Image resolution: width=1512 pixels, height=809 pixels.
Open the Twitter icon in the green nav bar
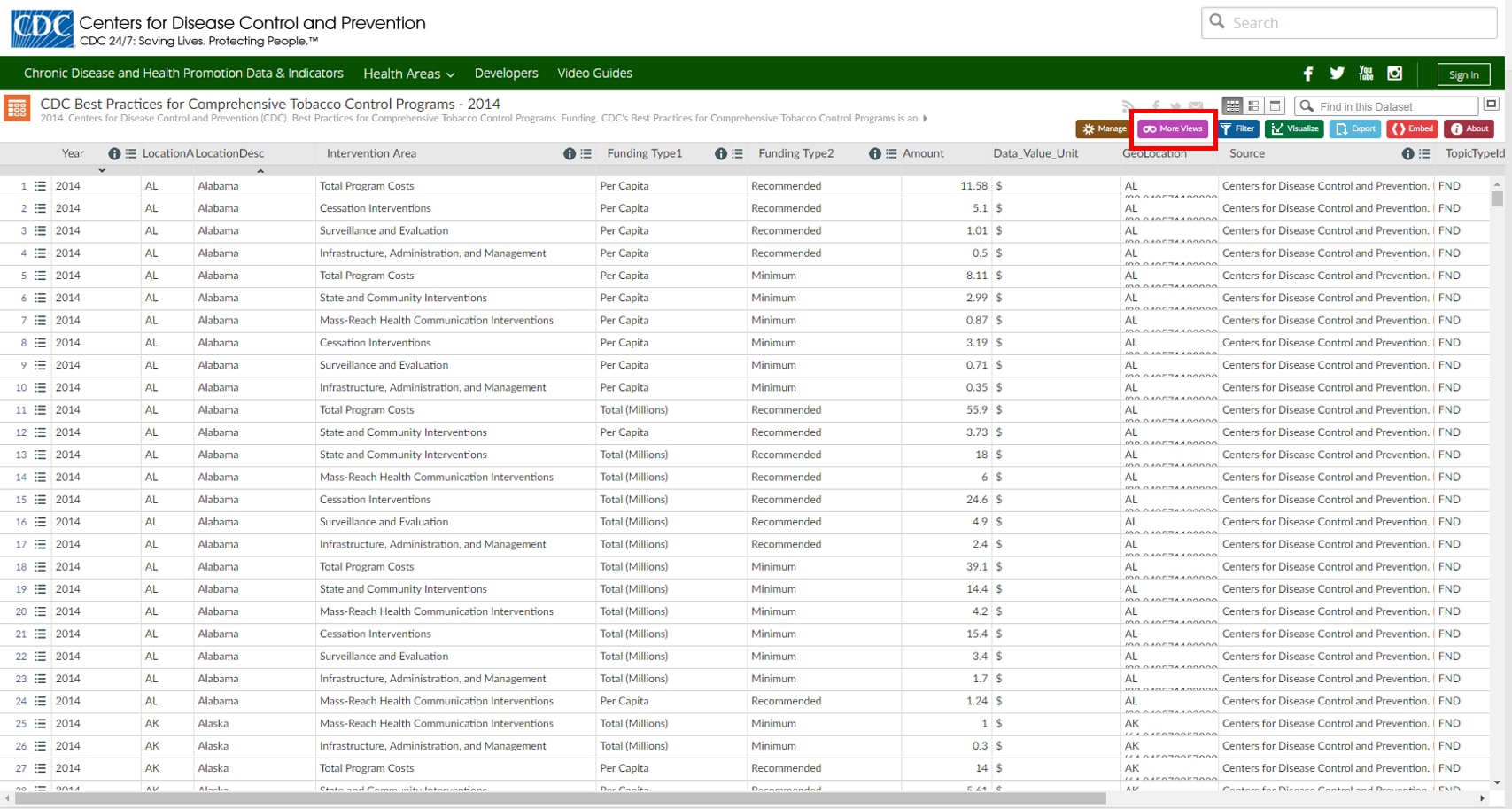point(1337,74)
